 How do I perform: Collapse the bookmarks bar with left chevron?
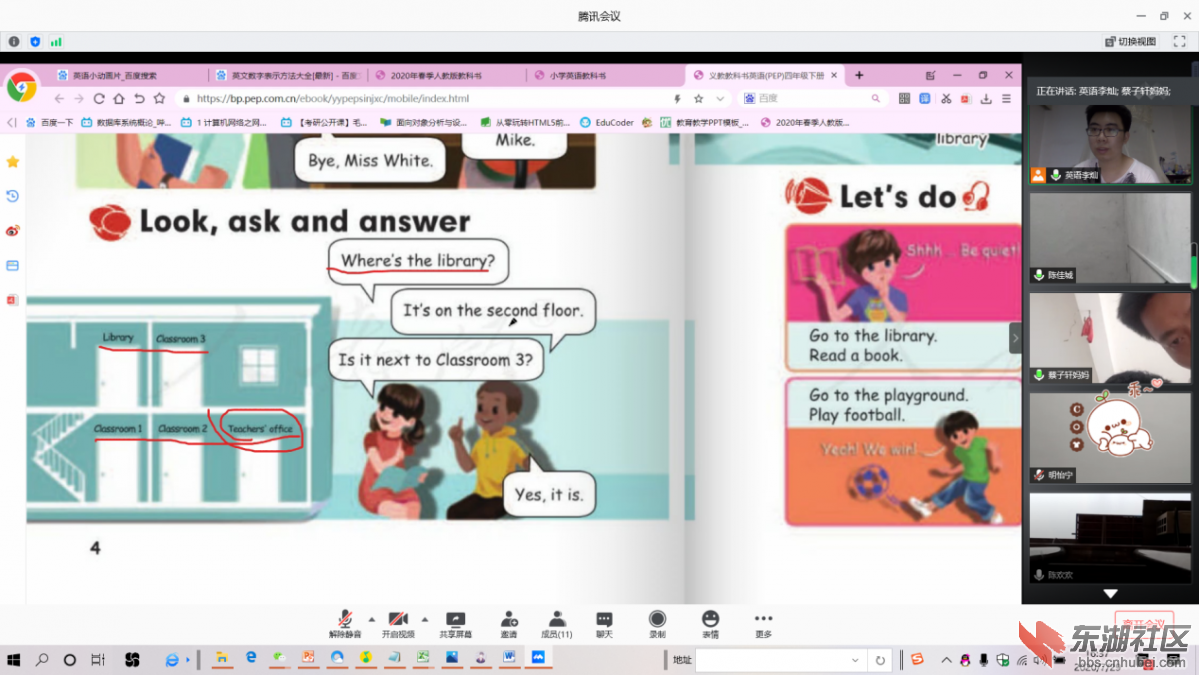coord(11,122)
